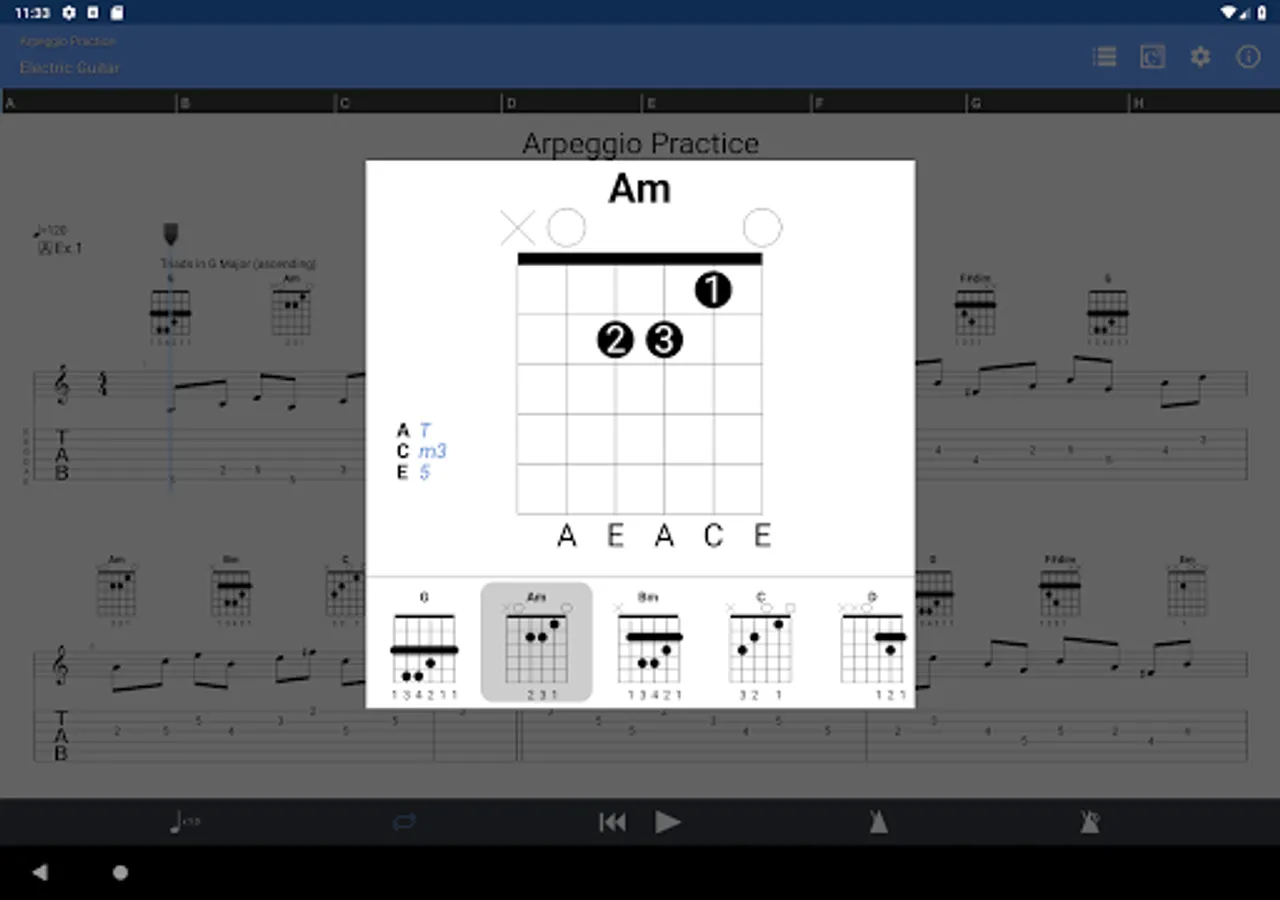
Task: Click the 'm3' interval label
Action: point(432,451)
